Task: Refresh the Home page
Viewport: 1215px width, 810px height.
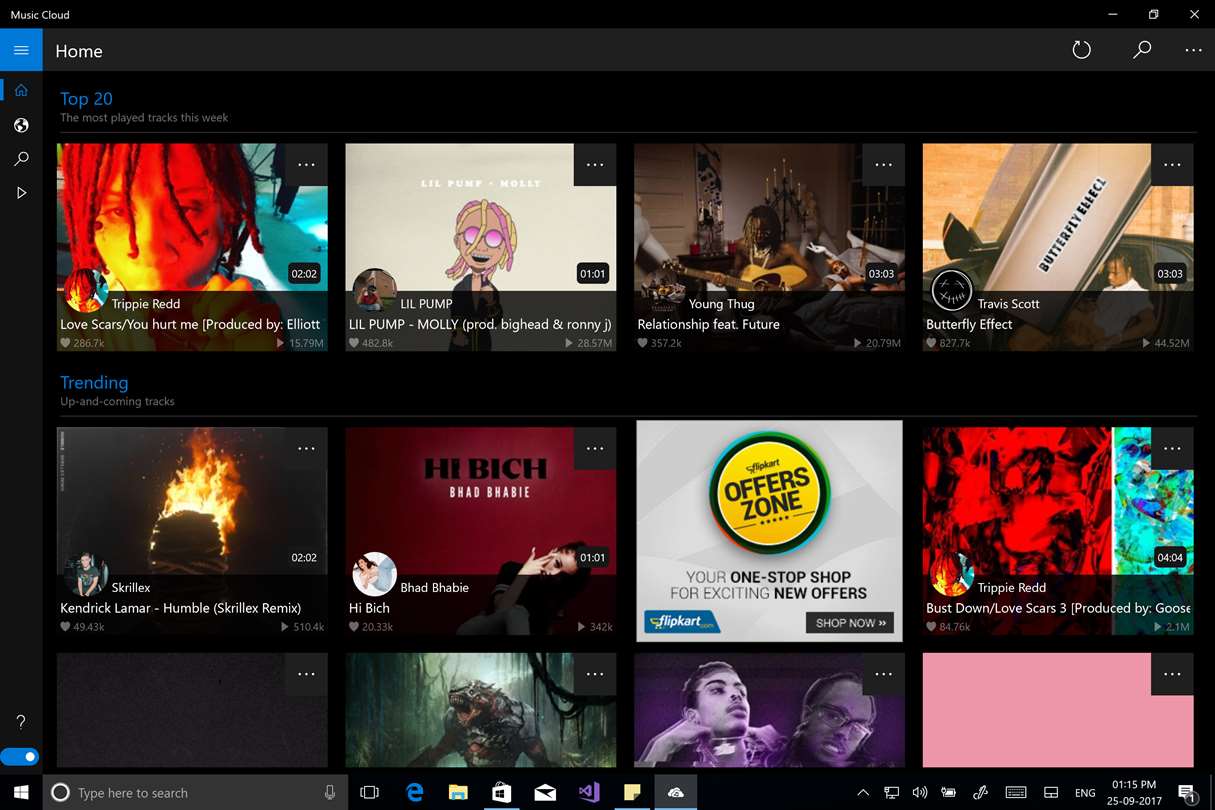Action: pos(1081,50)
